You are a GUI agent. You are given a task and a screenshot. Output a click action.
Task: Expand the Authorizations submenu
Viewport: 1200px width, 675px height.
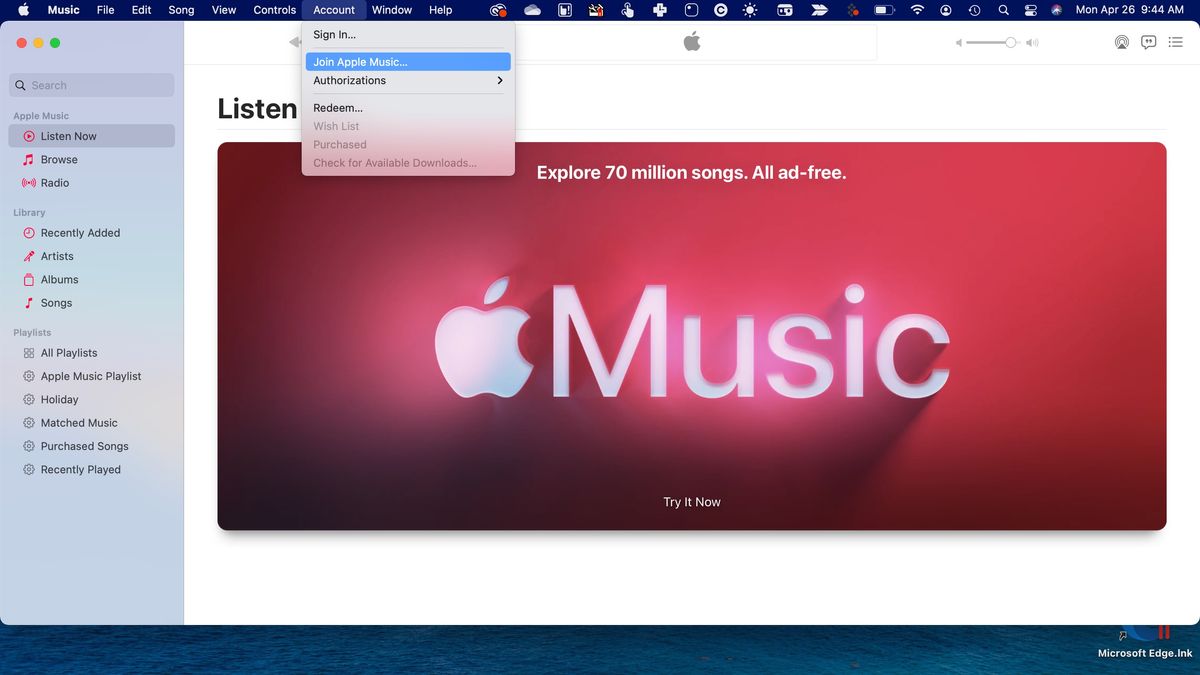[349, 80]
